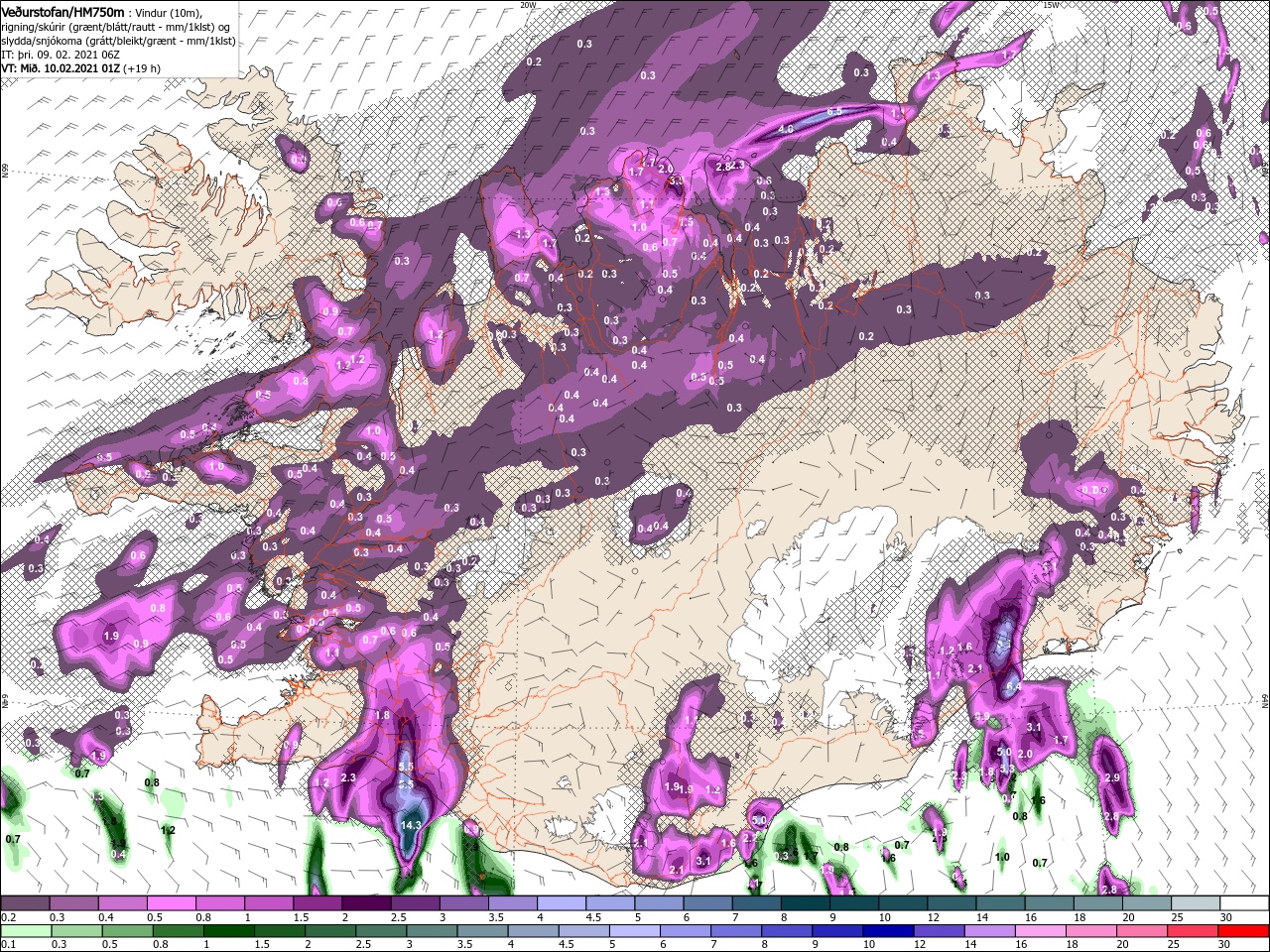
Task: Click the 4.6 precipitation value on the map
Action: tap(786, 130)
